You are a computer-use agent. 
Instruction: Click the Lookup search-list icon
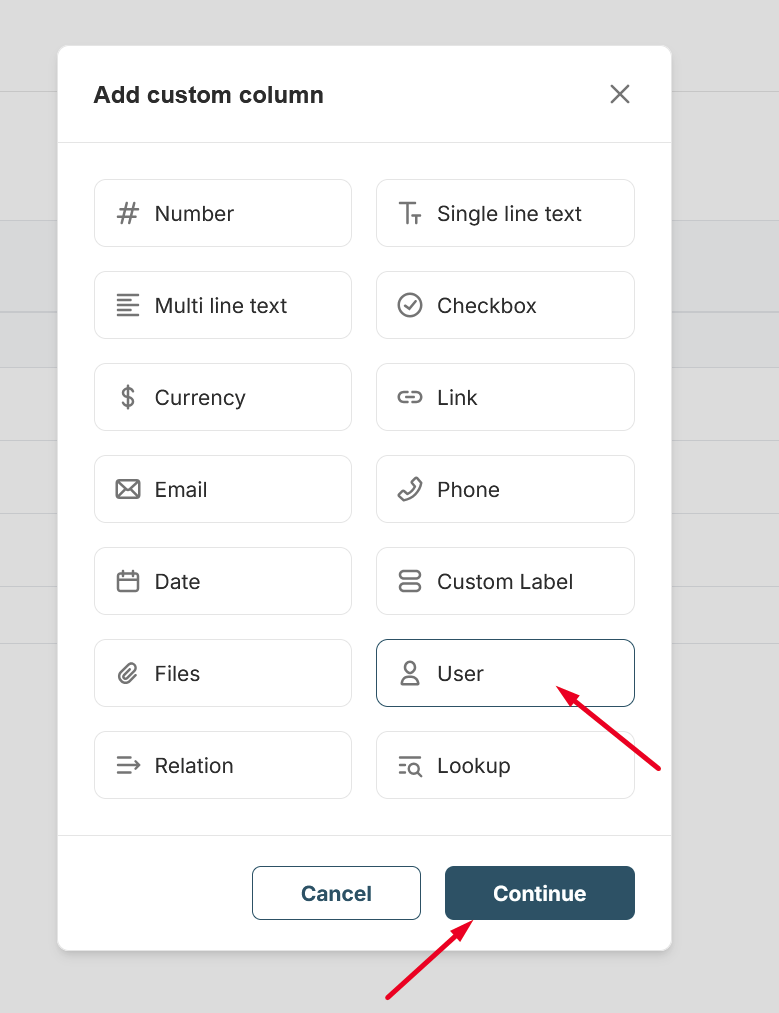pos(410,765)
